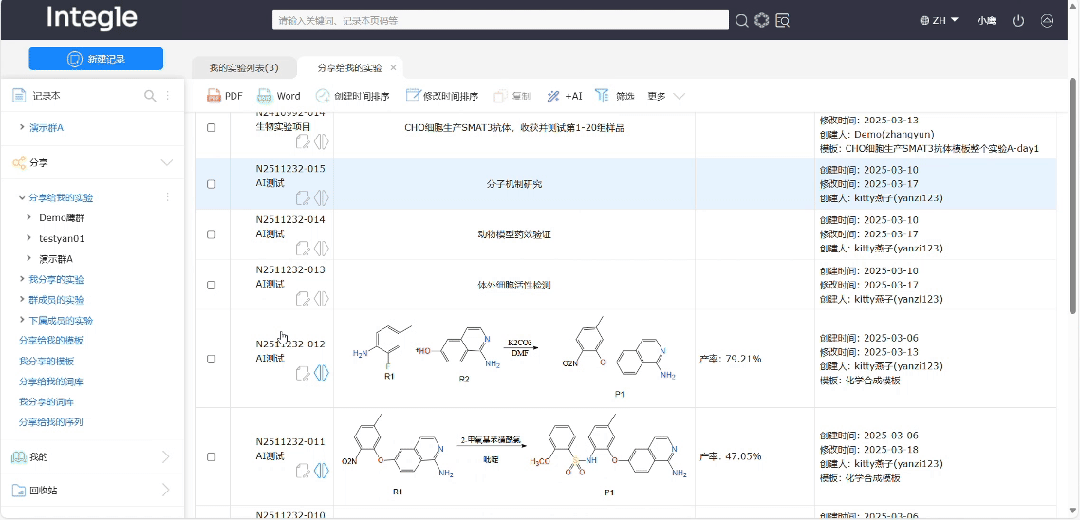The height and width of the screenshot is (520, 1080).
Task: Tick the checkbox for row N2511232-014
Action: 211,234
